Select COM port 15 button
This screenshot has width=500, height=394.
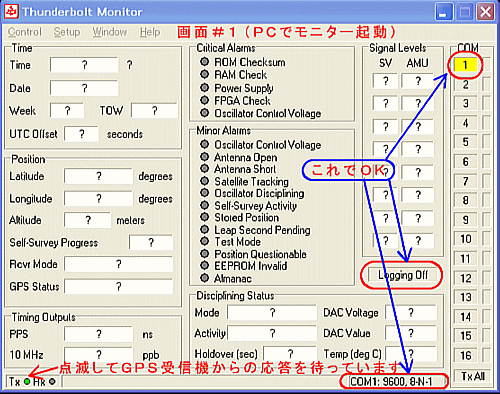(x=465, y=335)
